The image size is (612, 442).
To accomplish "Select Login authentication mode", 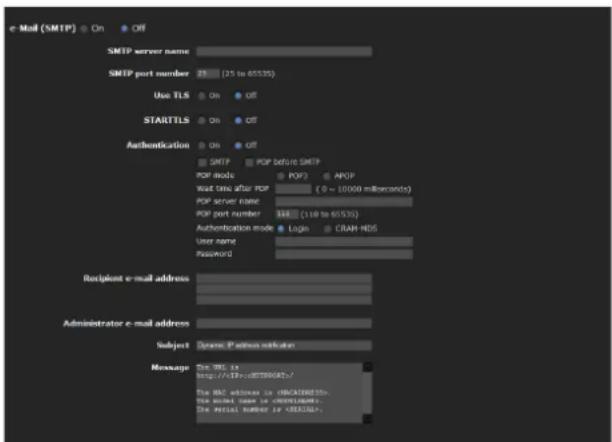I will 281,229.
